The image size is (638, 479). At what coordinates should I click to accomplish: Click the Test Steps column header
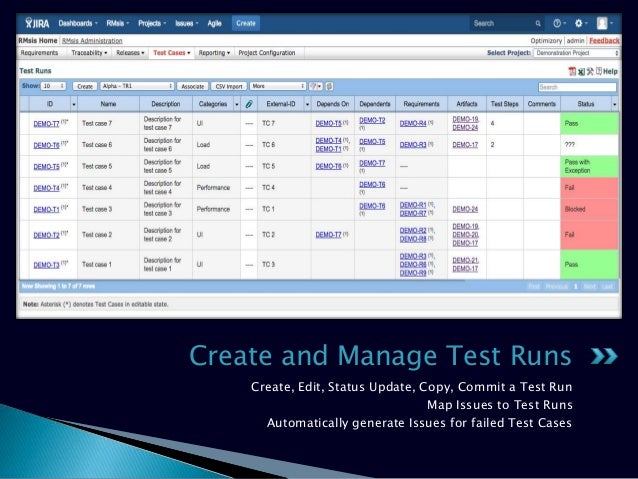tap(505, 104)
